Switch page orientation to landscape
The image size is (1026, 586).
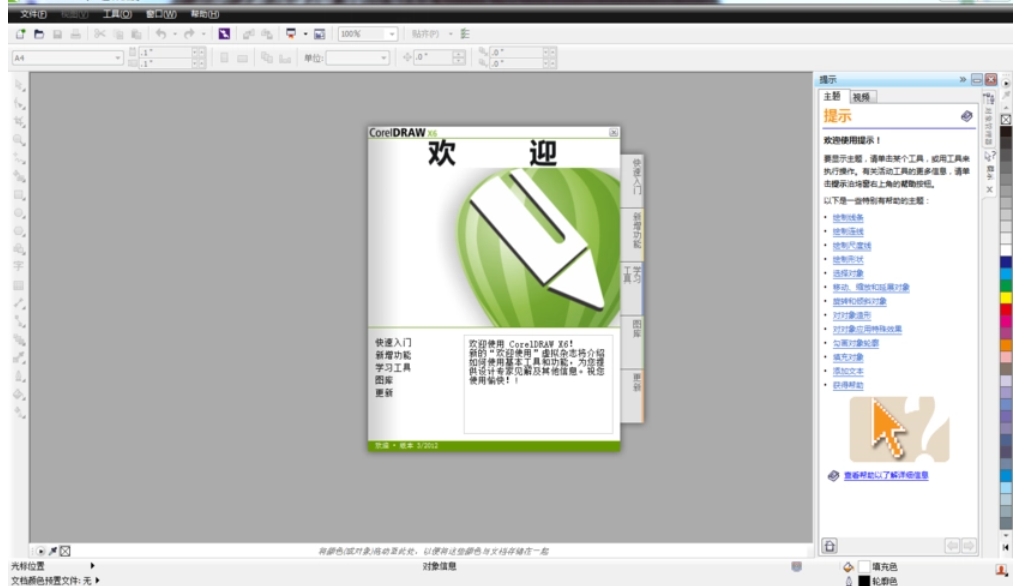(x=242, y=58)
